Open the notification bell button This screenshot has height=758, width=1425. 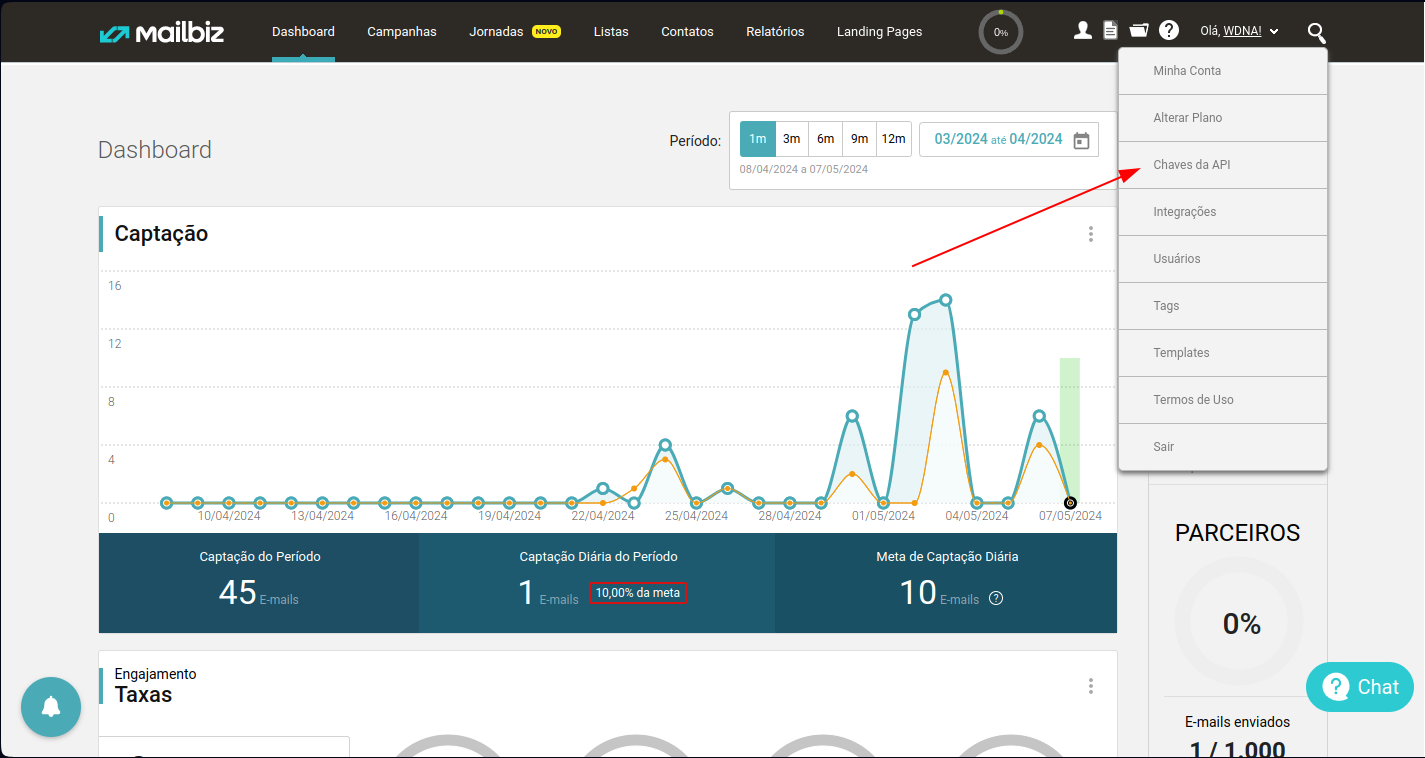pos(51,707)
